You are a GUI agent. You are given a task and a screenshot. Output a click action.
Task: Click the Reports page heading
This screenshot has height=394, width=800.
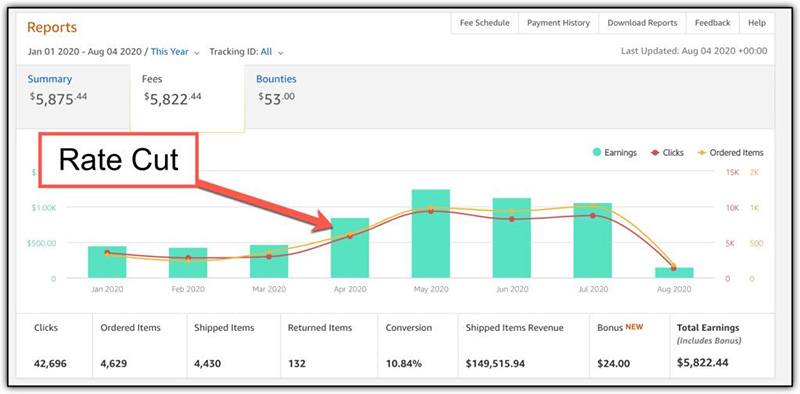(x=52, y=28)
